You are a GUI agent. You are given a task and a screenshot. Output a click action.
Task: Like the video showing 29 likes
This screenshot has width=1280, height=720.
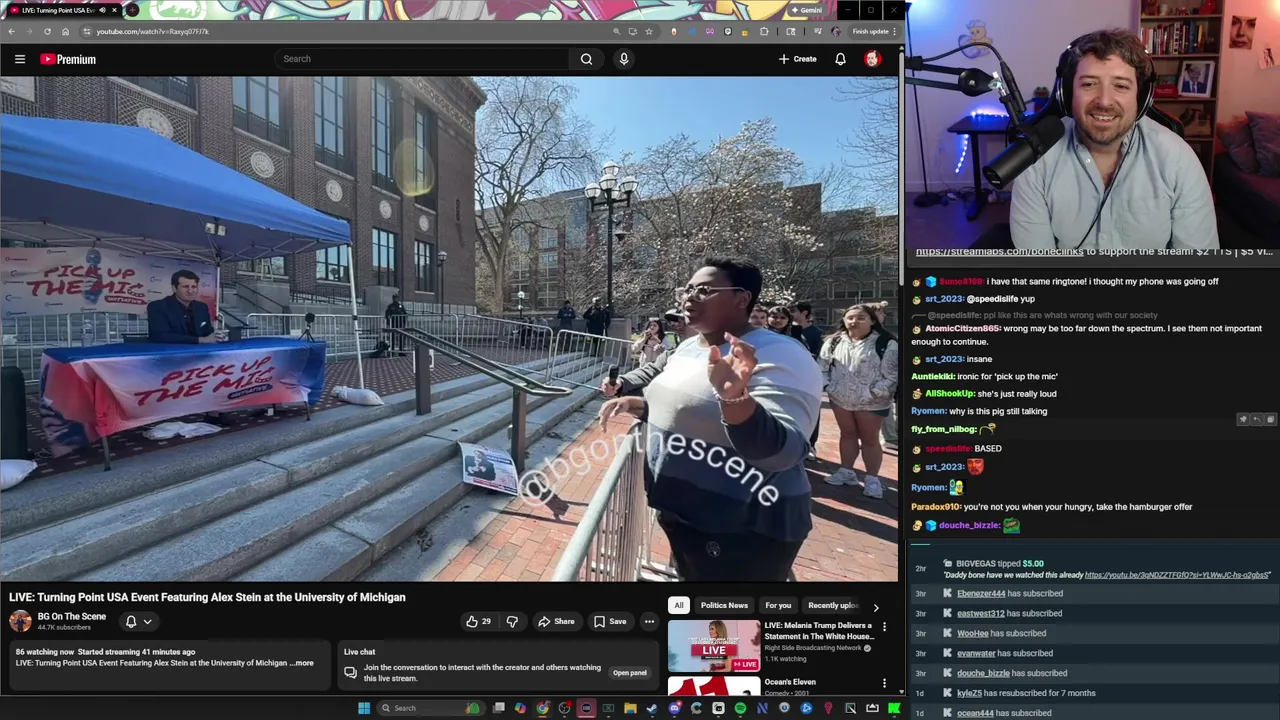(478, 622)
